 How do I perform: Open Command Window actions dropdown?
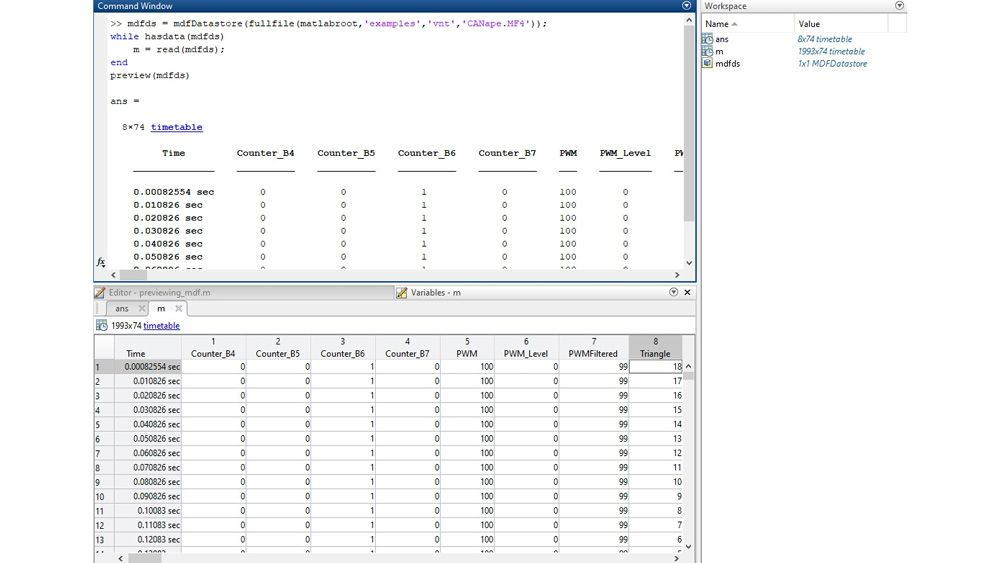tap(686, 6)
